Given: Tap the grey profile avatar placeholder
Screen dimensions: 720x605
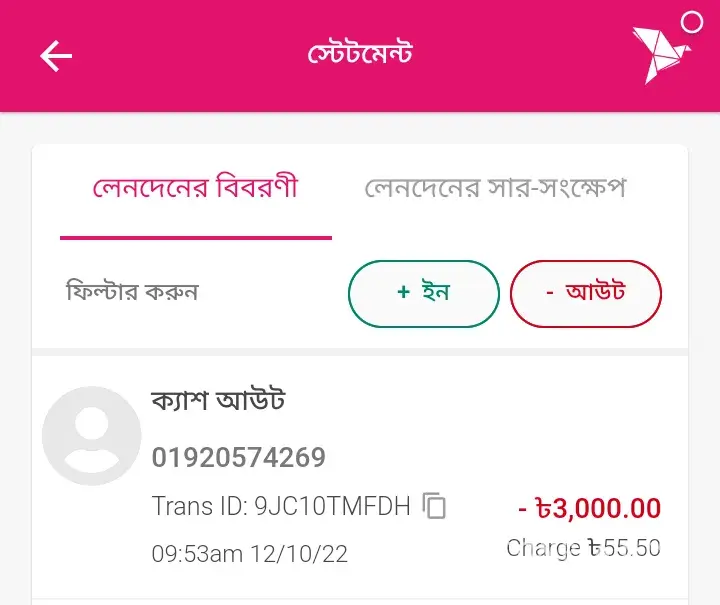Looking at the screenshot, I should [x=92, y=436].
